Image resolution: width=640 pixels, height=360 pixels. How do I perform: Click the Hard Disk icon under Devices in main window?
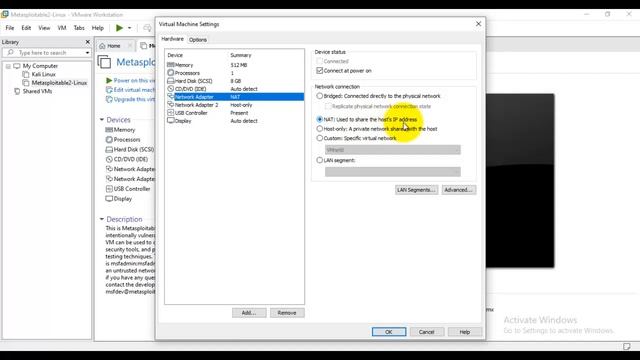point(109,149)
